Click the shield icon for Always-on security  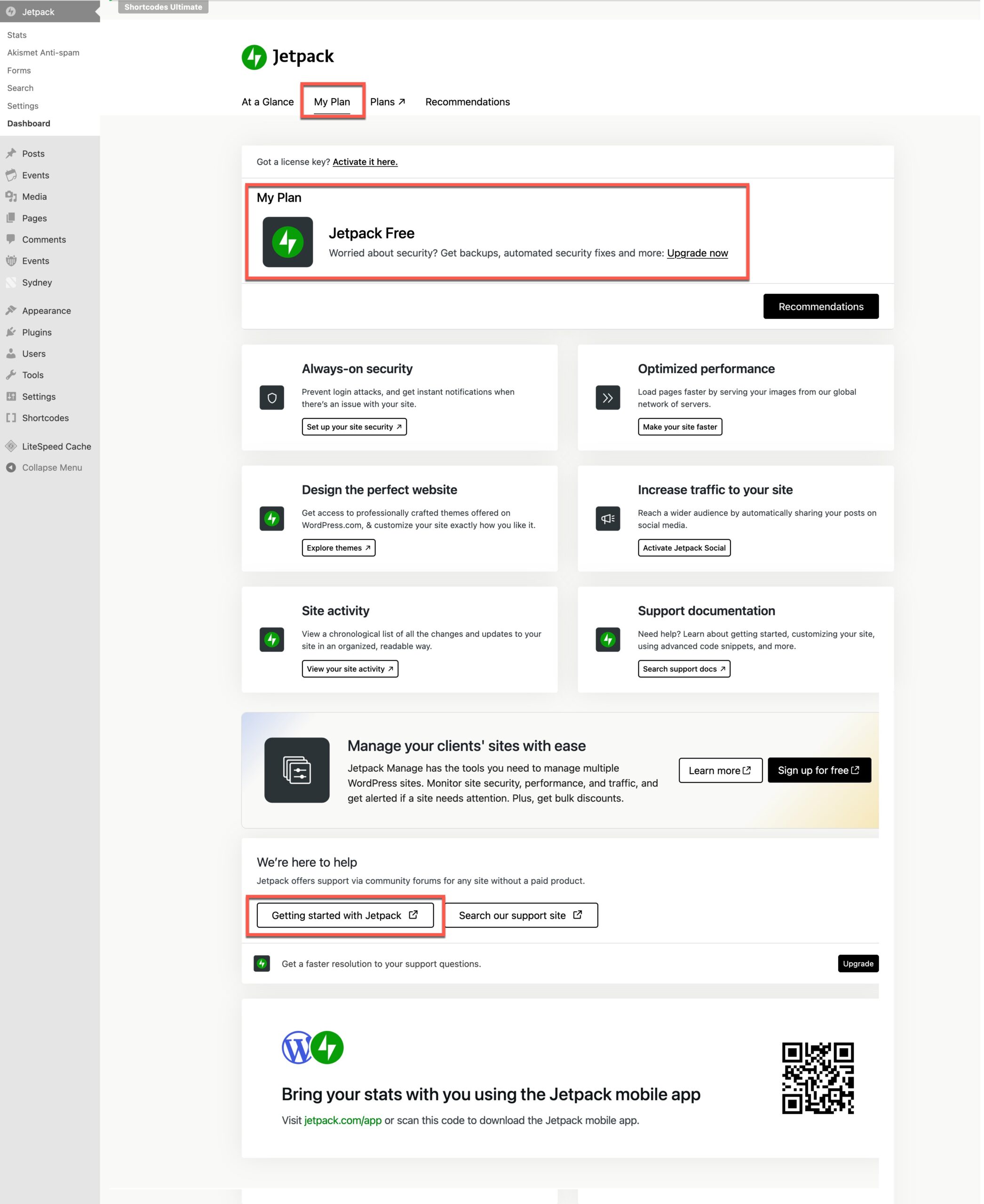[273, 398]
